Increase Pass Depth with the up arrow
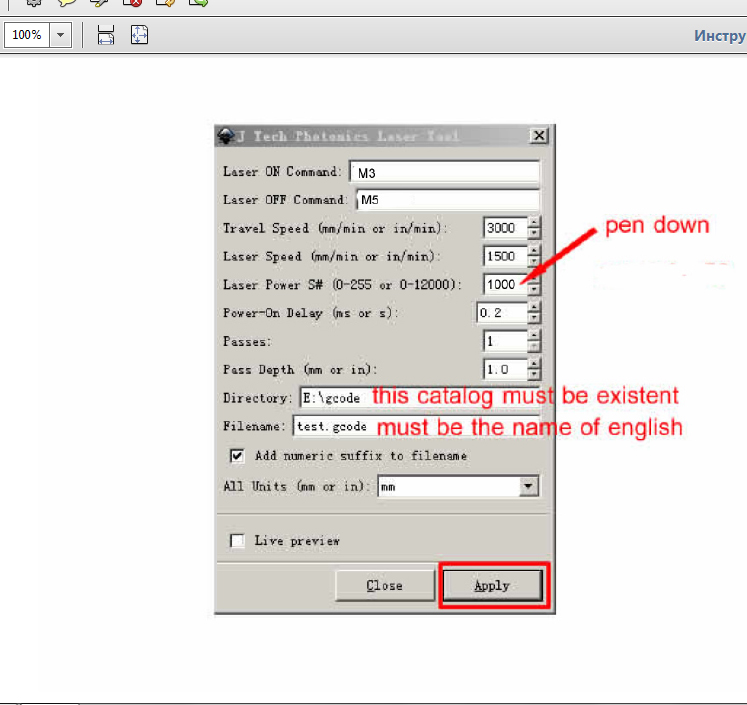 [534, 364]
